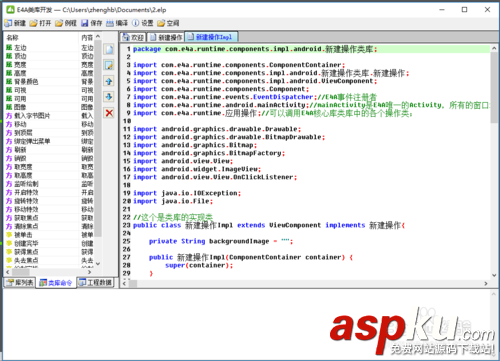The image size is (500, 361).
Task: Select the 可视 property row
Action: coord(49,90)
